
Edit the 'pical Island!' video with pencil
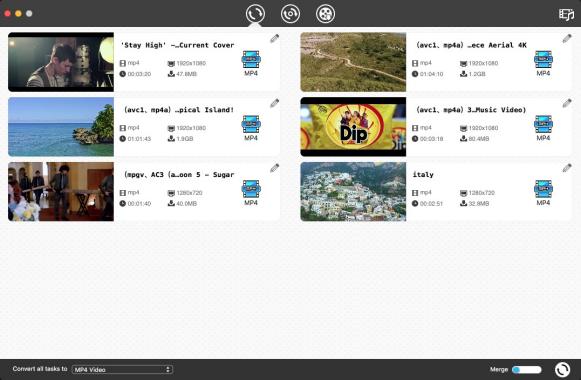275,103
